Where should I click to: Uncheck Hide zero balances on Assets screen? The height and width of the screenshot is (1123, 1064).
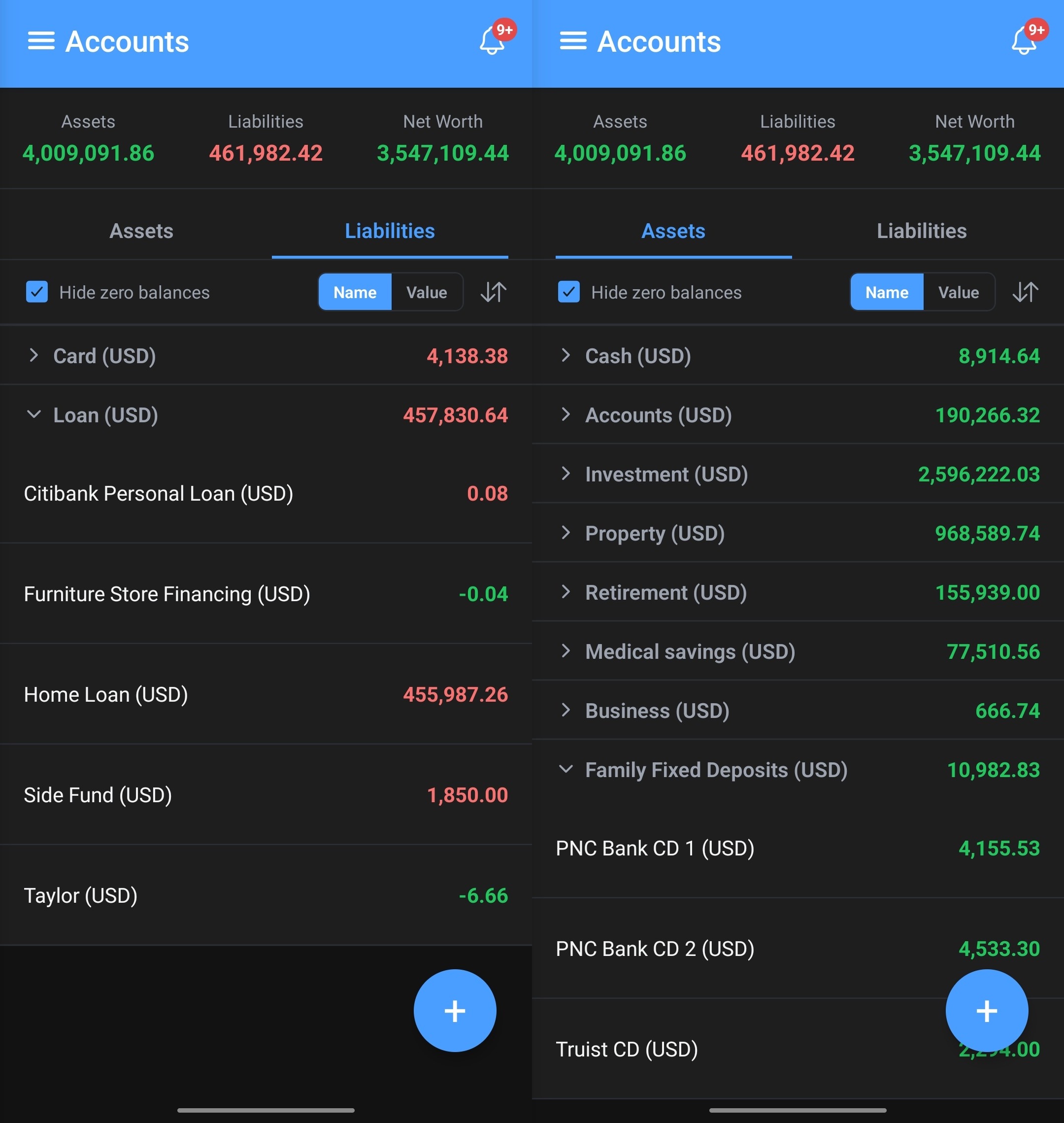(x=569, y=292)
